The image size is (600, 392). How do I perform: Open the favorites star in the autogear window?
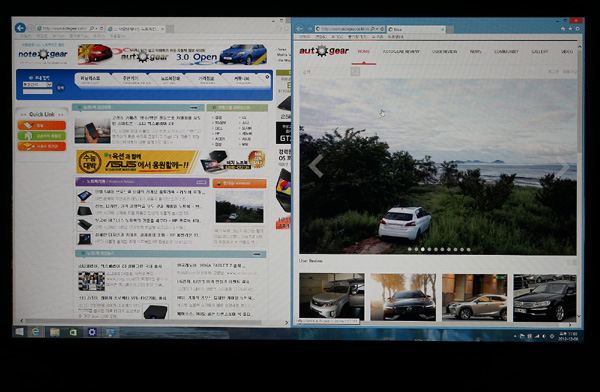(570, 29)
